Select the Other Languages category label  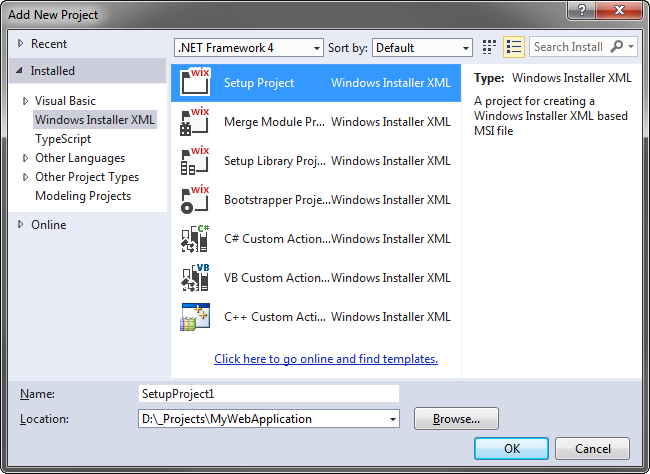tap(80, 158)
